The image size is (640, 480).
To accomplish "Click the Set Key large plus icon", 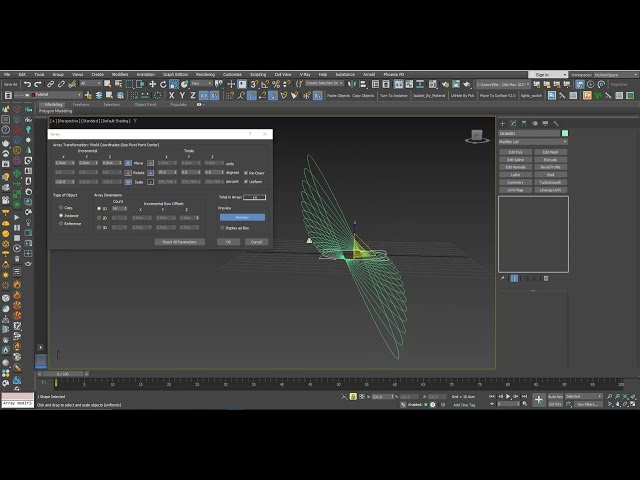I will [539, 400].
